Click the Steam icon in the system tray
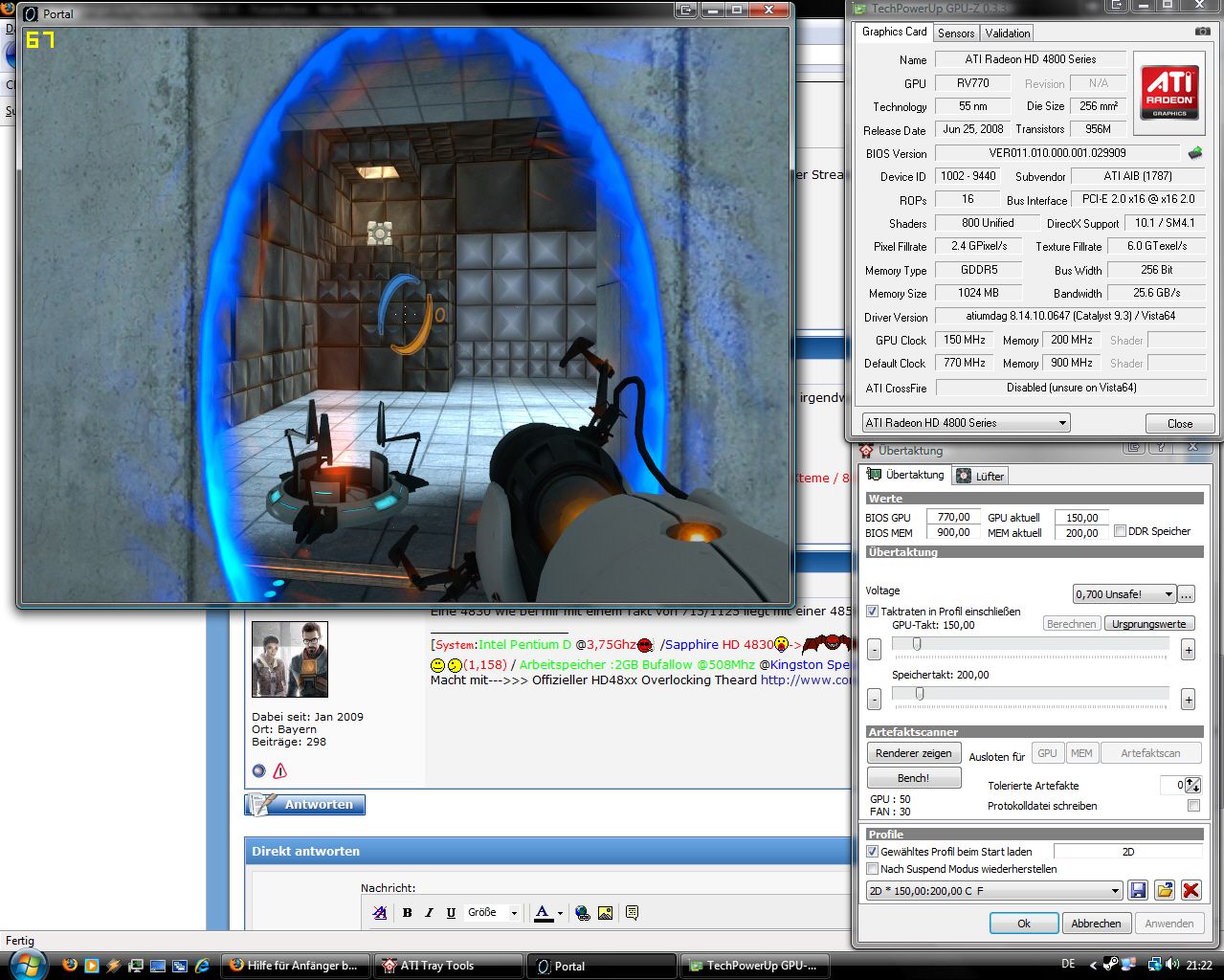The height and width of the screenshot is (980, 1224). (x=1110, y=965)
